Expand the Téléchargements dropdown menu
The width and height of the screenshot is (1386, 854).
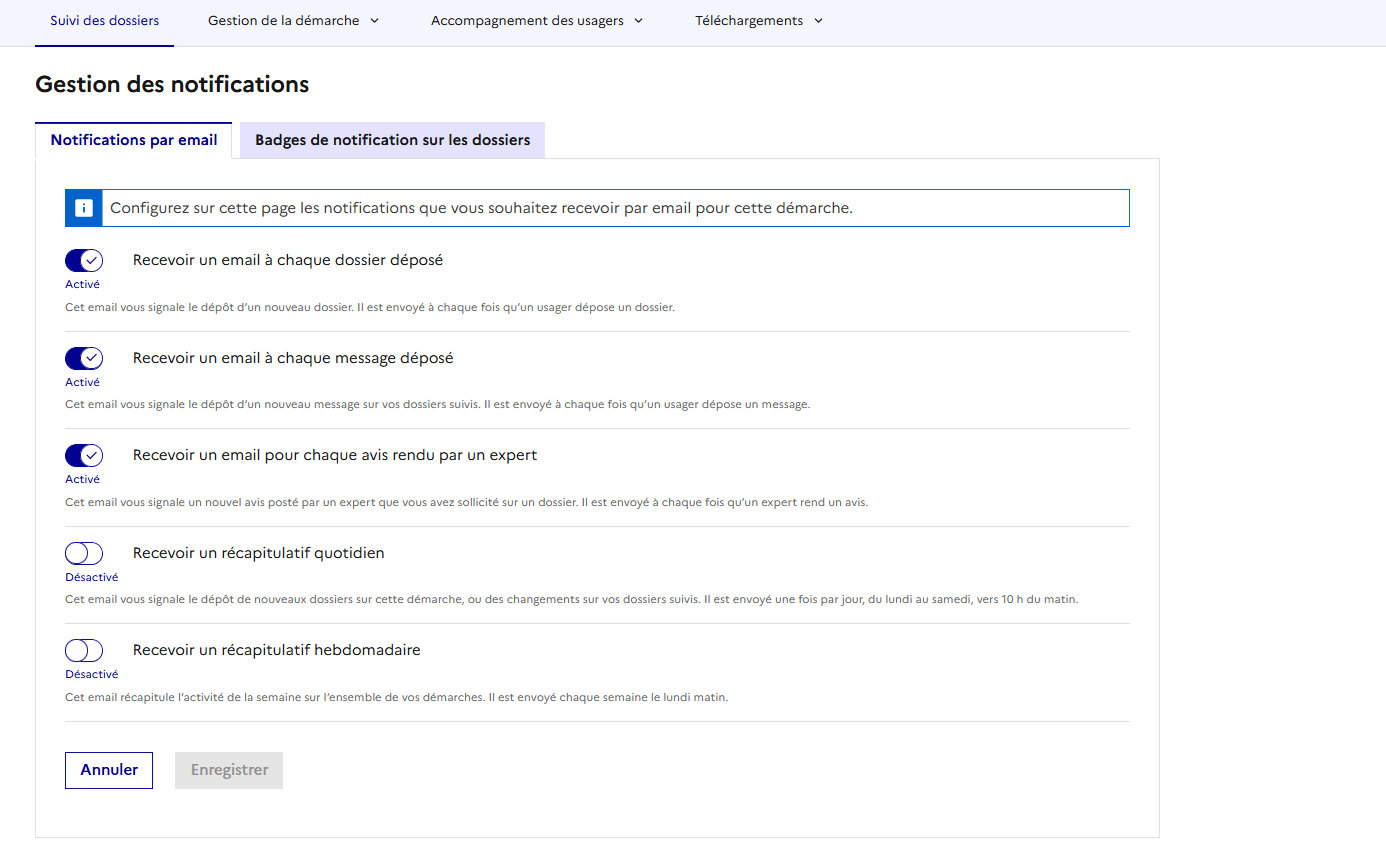(x=758, y=21)
